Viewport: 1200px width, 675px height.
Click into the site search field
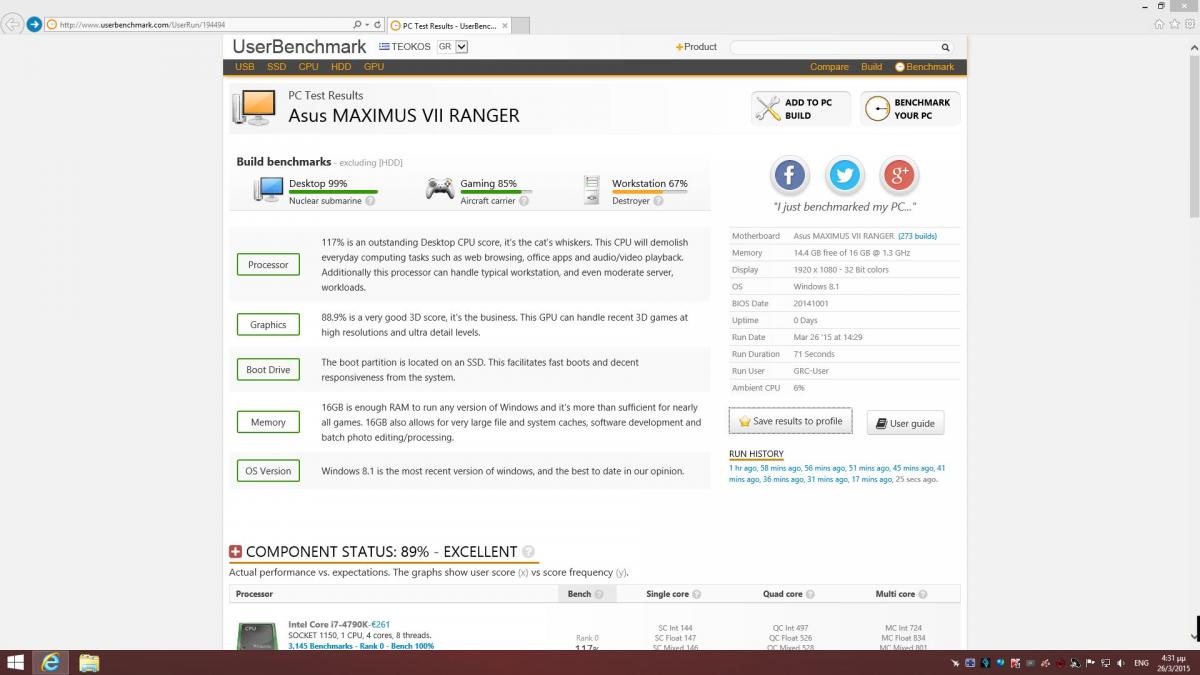click(834, 47)
